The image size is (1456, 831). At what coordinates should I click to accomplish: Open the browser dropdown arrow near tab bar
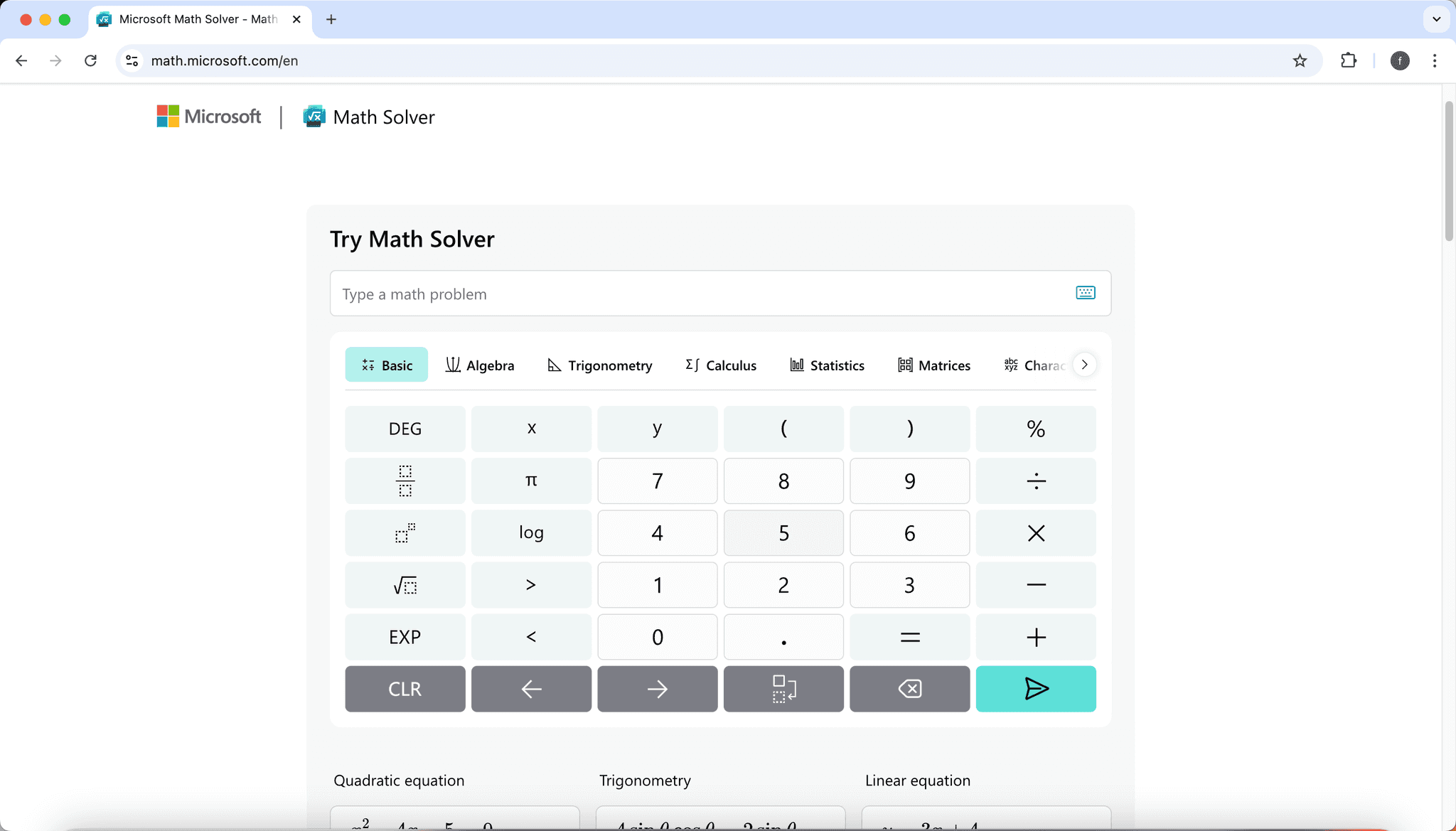(x=1436, y=19)
